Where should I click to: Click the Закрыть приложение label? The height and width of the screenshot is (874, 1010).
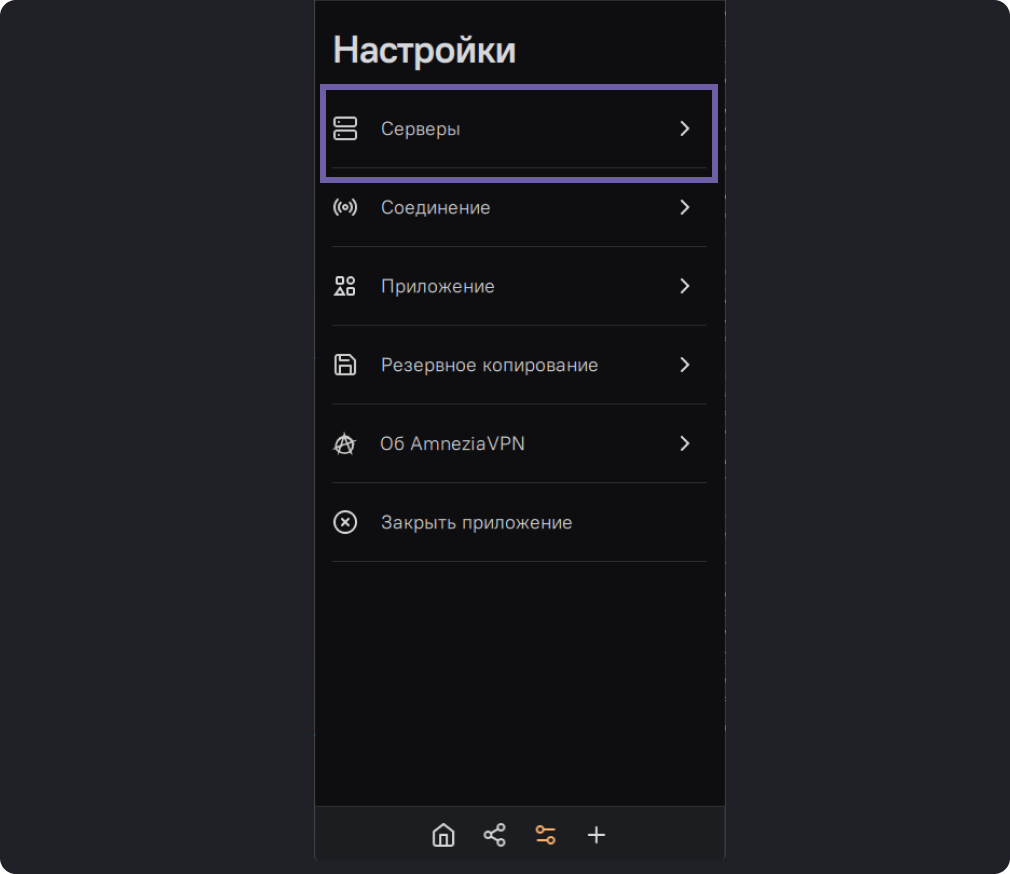476,523
